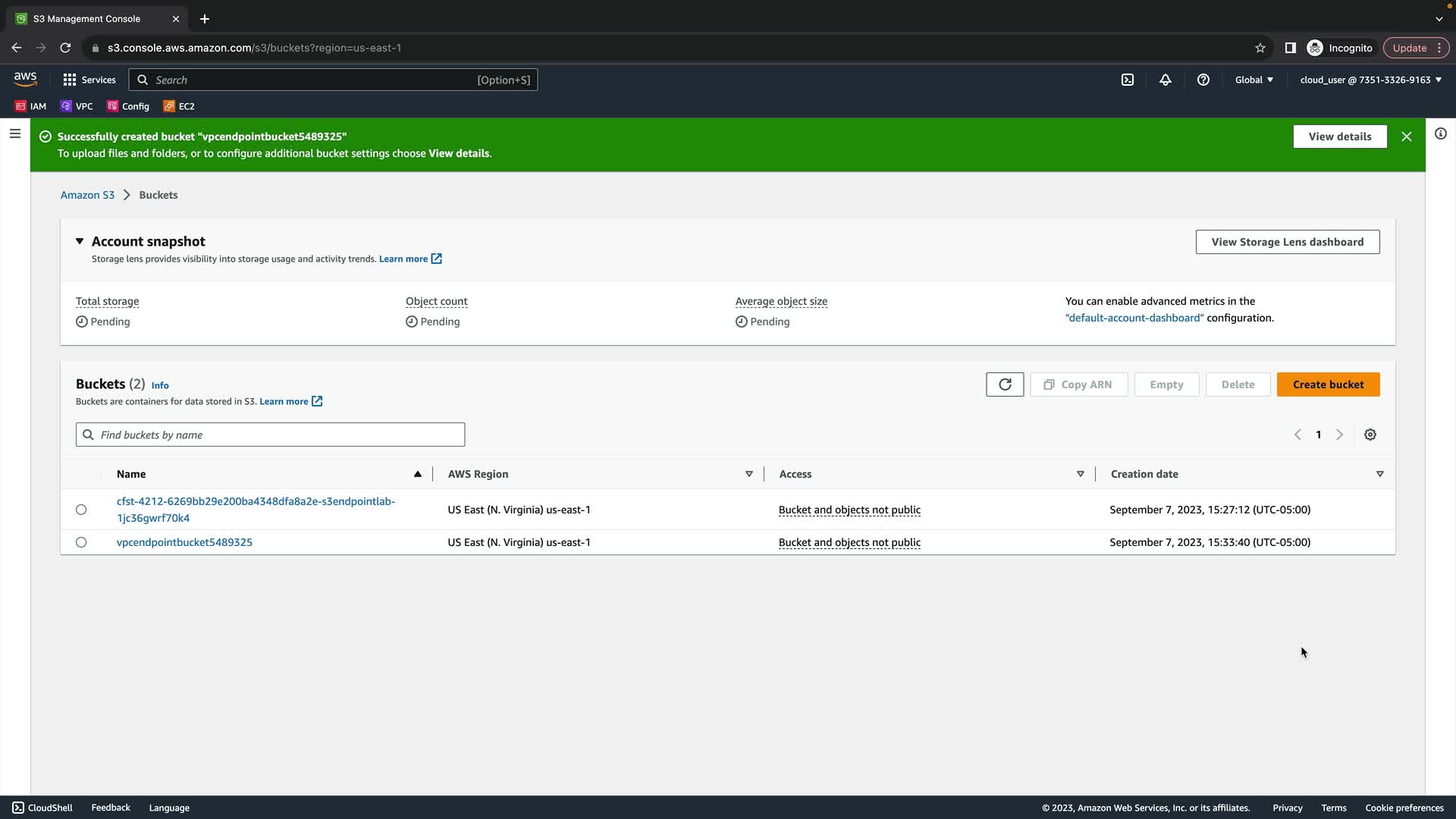Select radio for vpcendpointbucket5489325

pyautogui.click(x=81, y=542)
